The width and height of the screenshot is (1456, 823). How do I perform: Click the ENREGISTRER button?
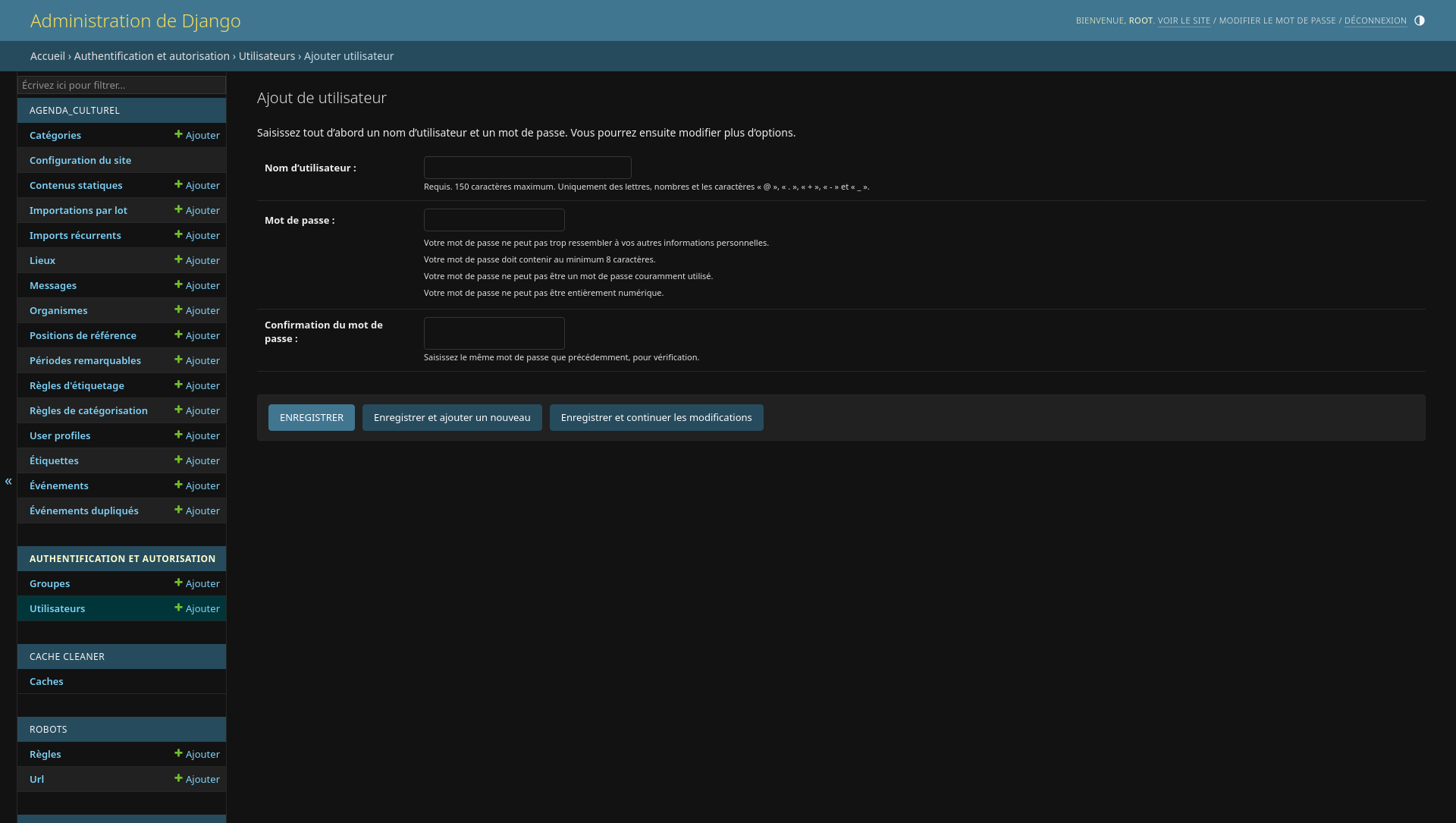pos(312,417)
